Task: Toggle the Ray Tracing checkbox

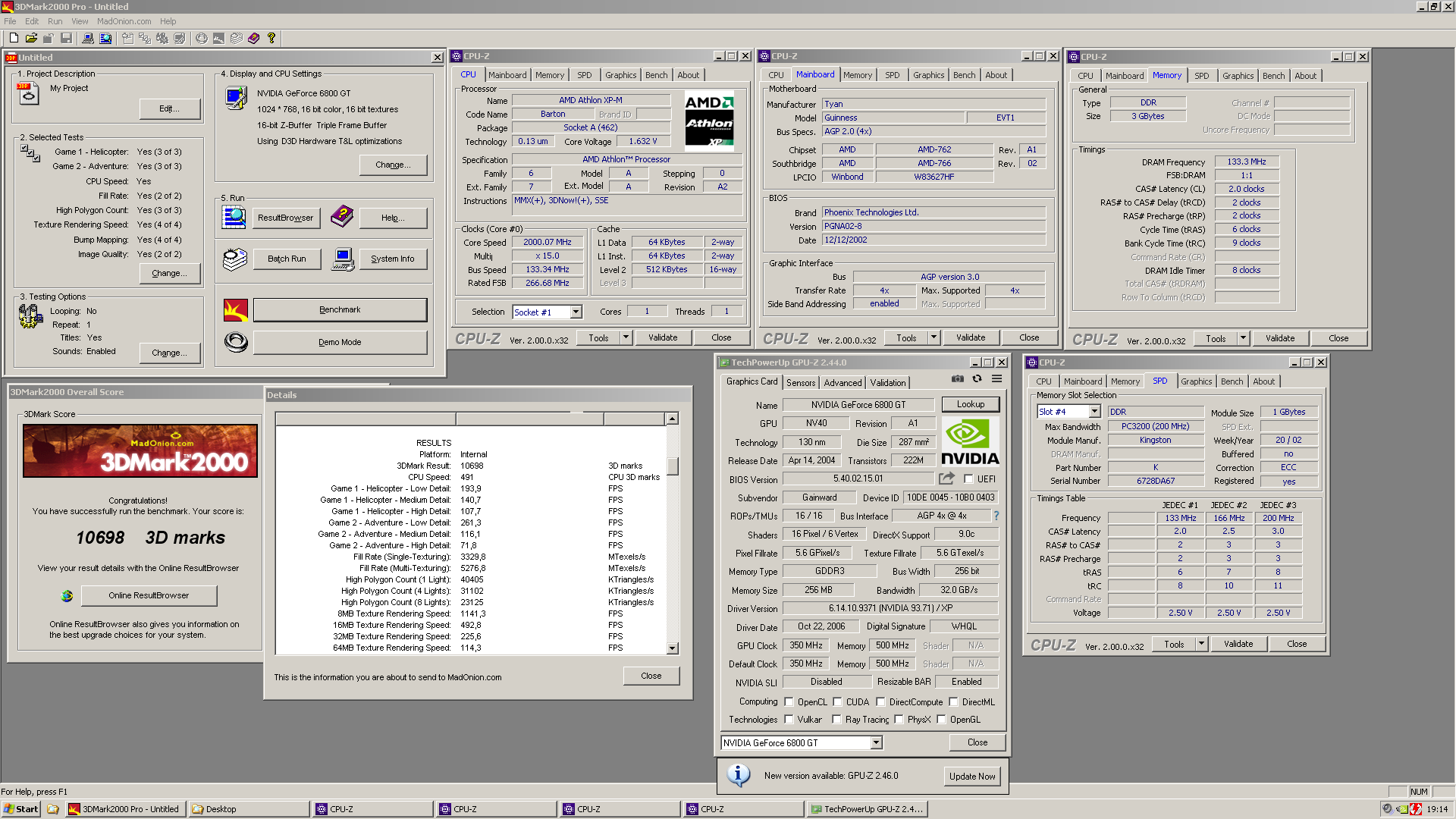Action: point(836,720)
